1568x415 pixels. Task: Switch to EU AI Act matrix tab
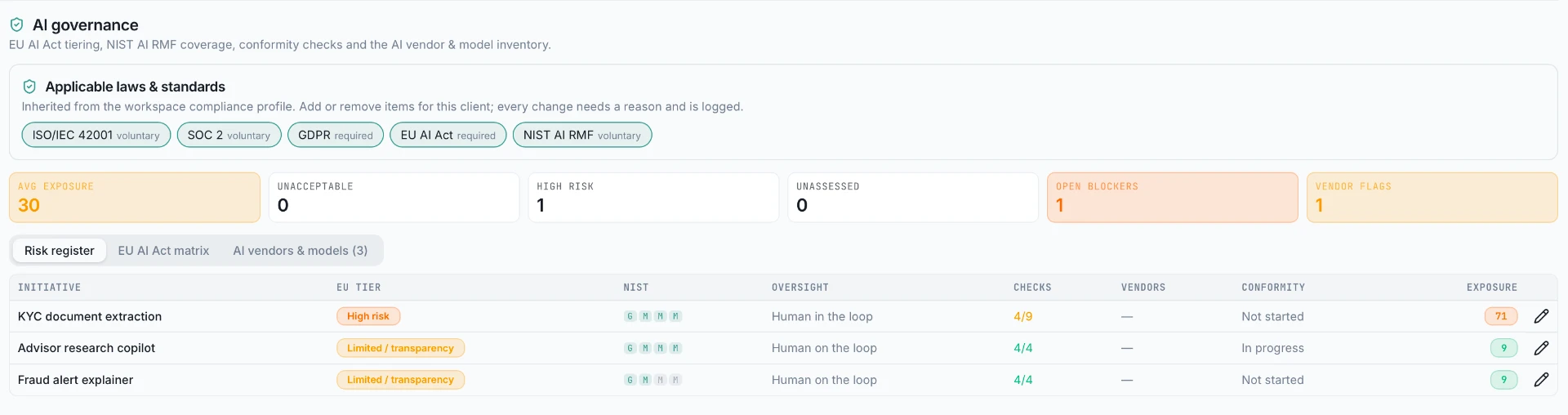coord(163,251)
